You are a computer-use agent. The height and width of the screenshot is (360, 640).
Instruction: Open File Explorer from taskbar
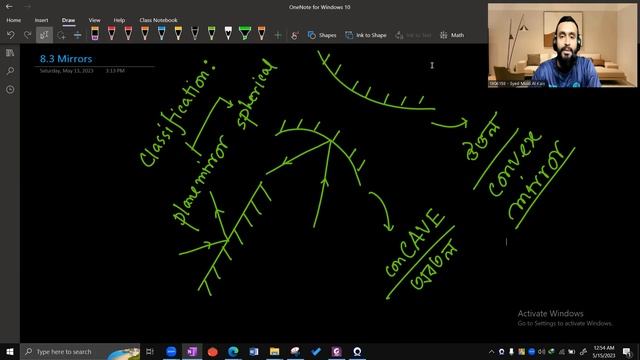(x=275, y=351)
